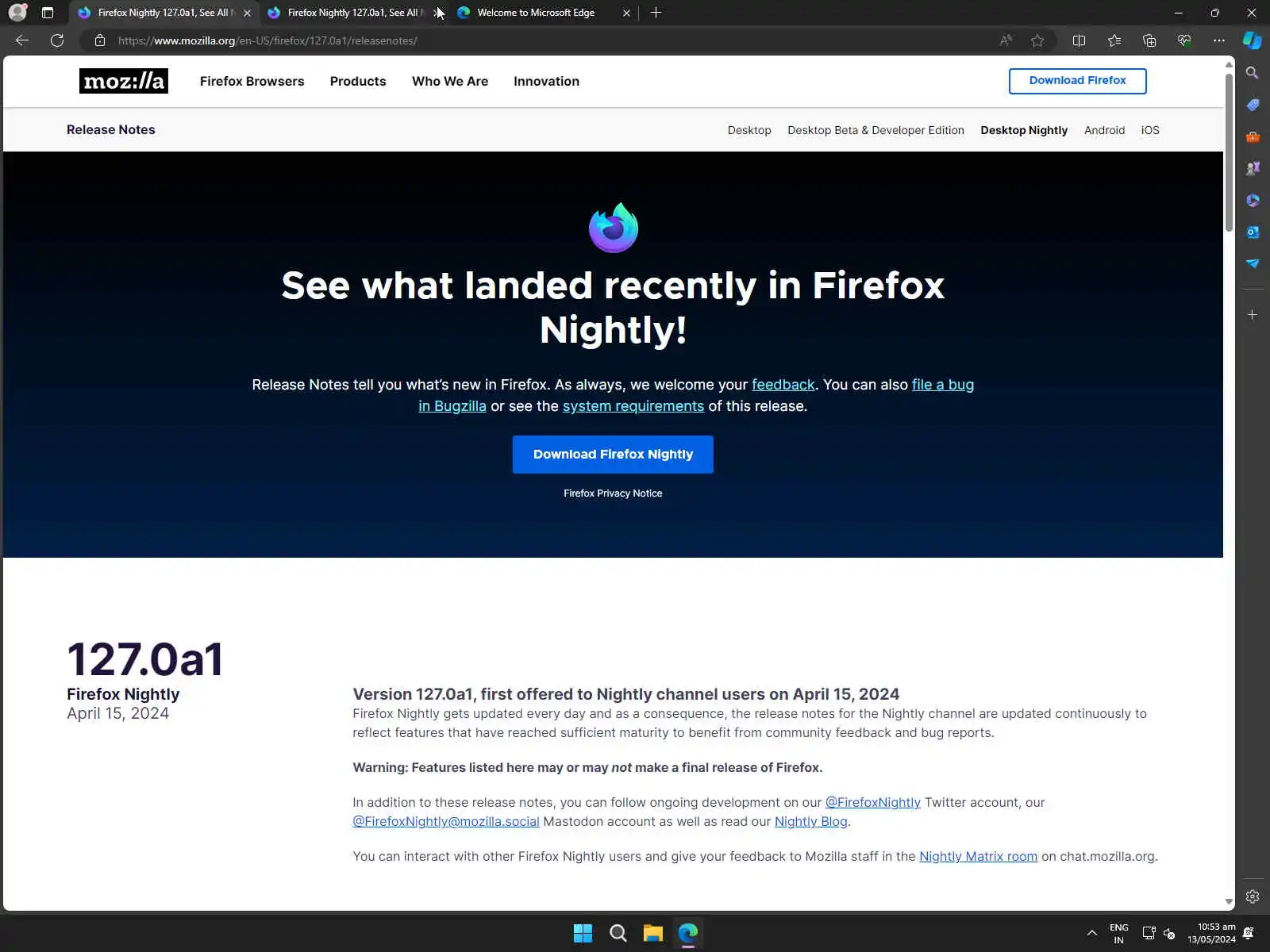Activate Read aloud icon in address bar
1270x952 pixels.
(x=1006, y=40)
